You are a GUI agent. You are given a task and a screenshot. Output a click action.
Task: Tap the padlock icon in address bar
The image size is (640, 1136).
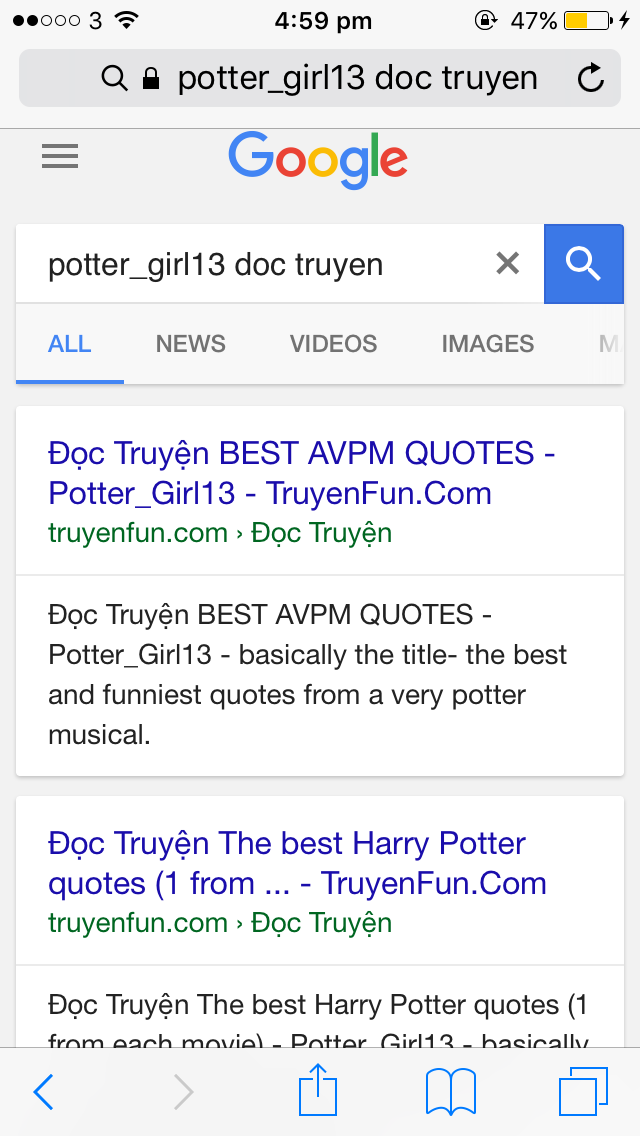[x=151, y=78]
